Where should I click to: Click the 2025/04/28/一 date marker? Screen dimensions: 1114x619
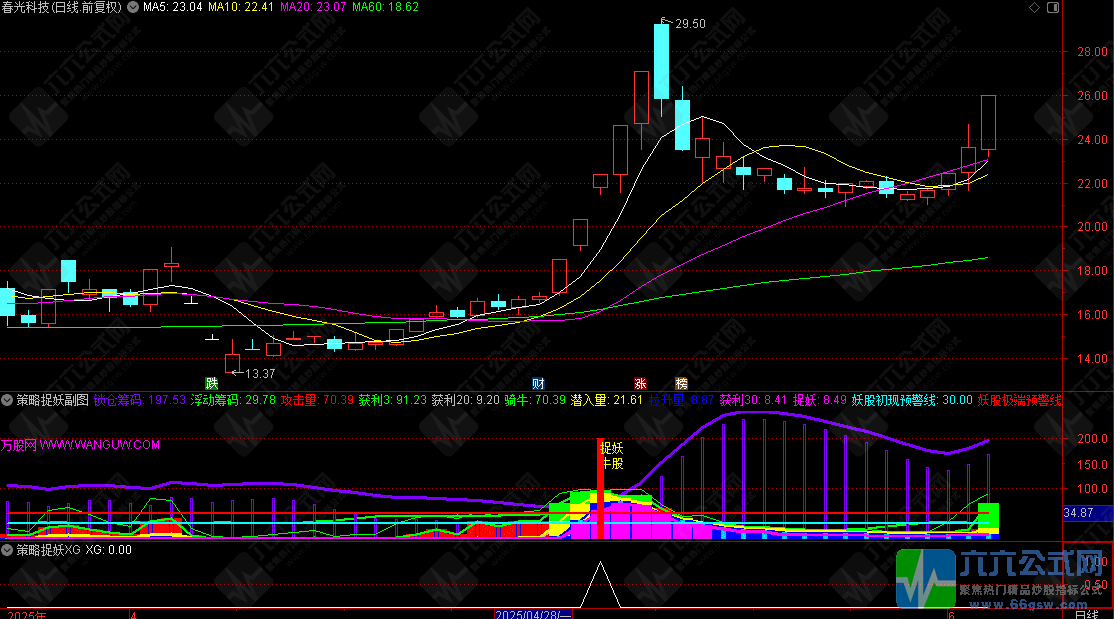(x=533, y=614)
